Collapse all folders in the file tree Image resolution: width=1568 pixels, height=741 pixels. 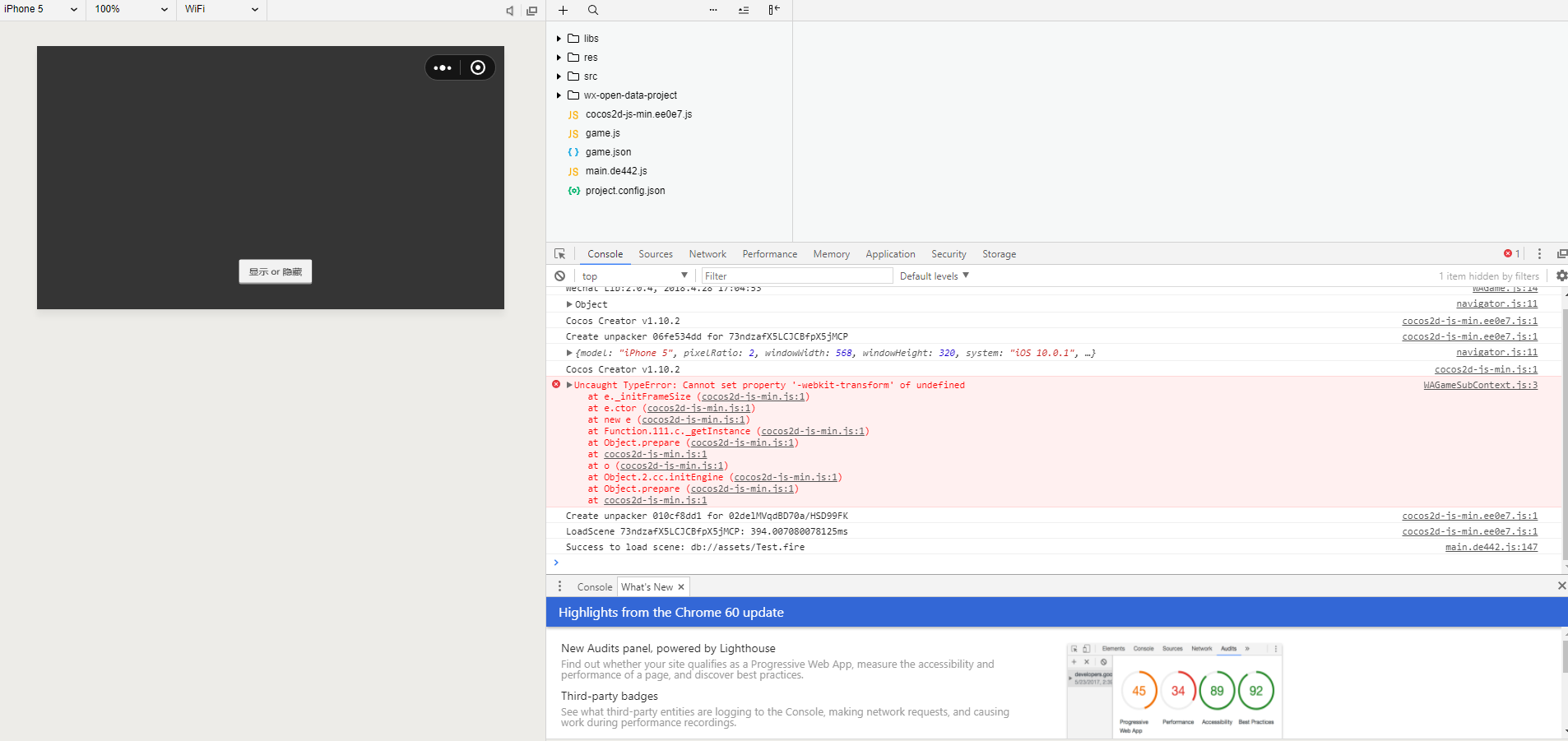pyautogui.click(x=744, y=11)
